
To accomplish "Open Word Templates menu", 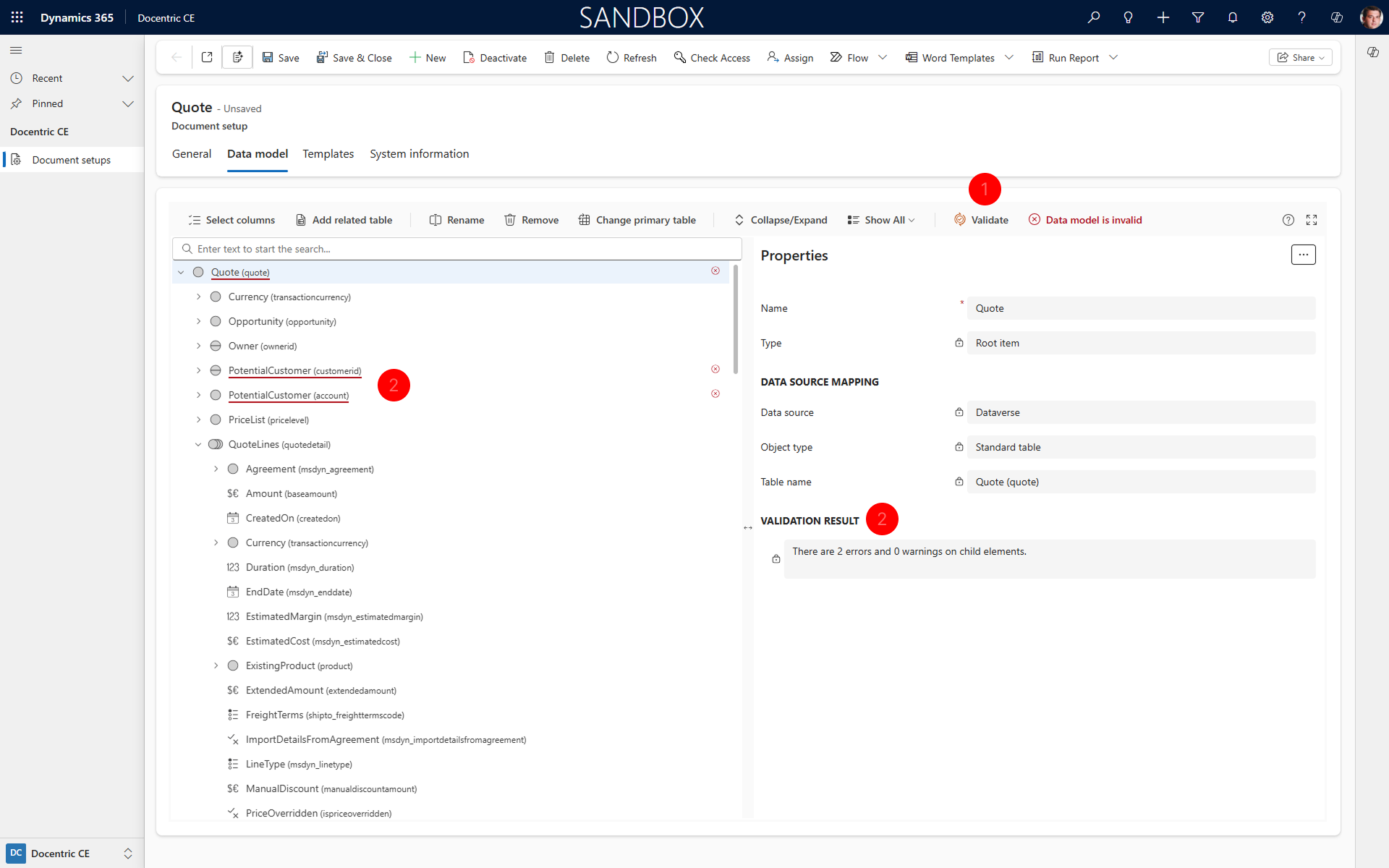I will coord(959,57).
